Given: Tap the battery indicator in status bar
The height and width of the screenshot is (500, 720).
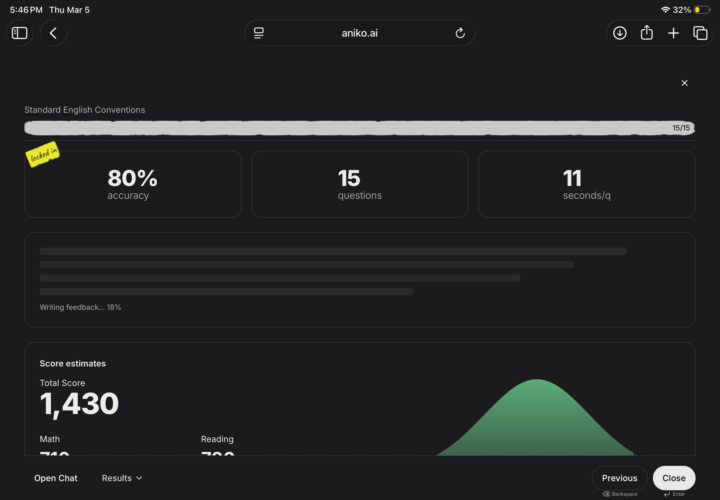Looking at the screenshot, I should tap(703, 9).
